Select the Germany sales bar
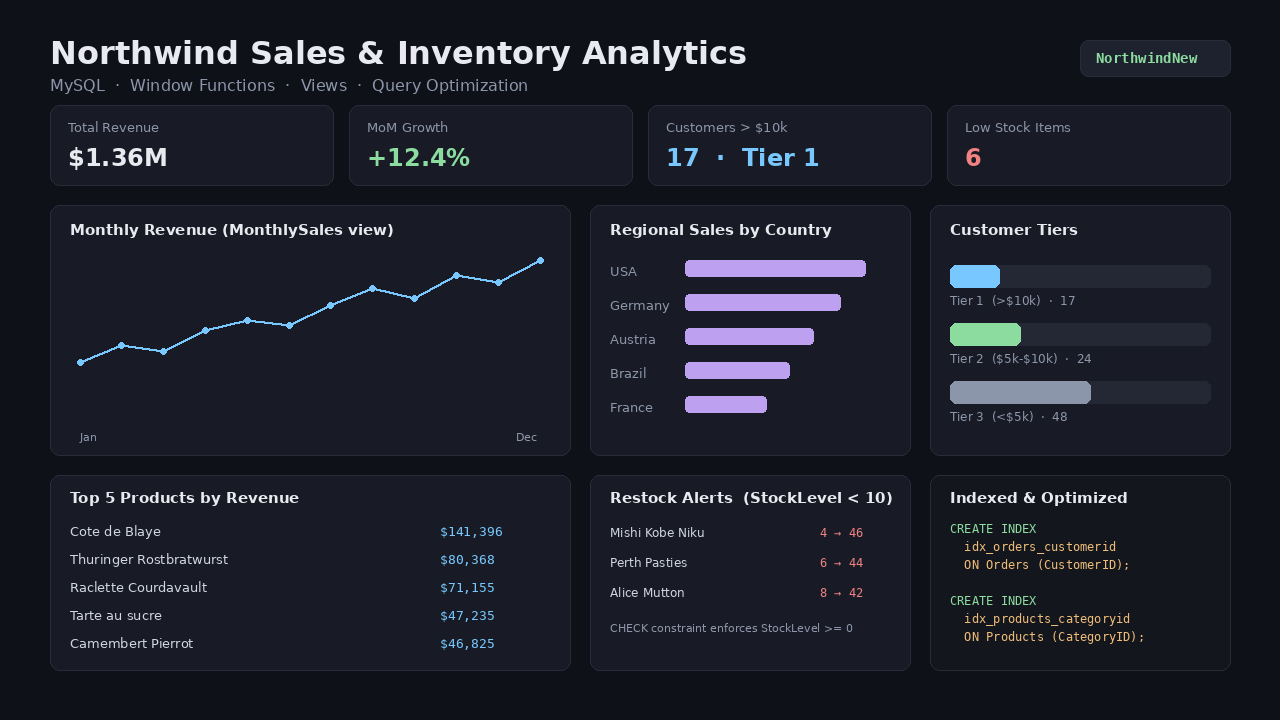1280x720 pixels. tap(763, 302)
